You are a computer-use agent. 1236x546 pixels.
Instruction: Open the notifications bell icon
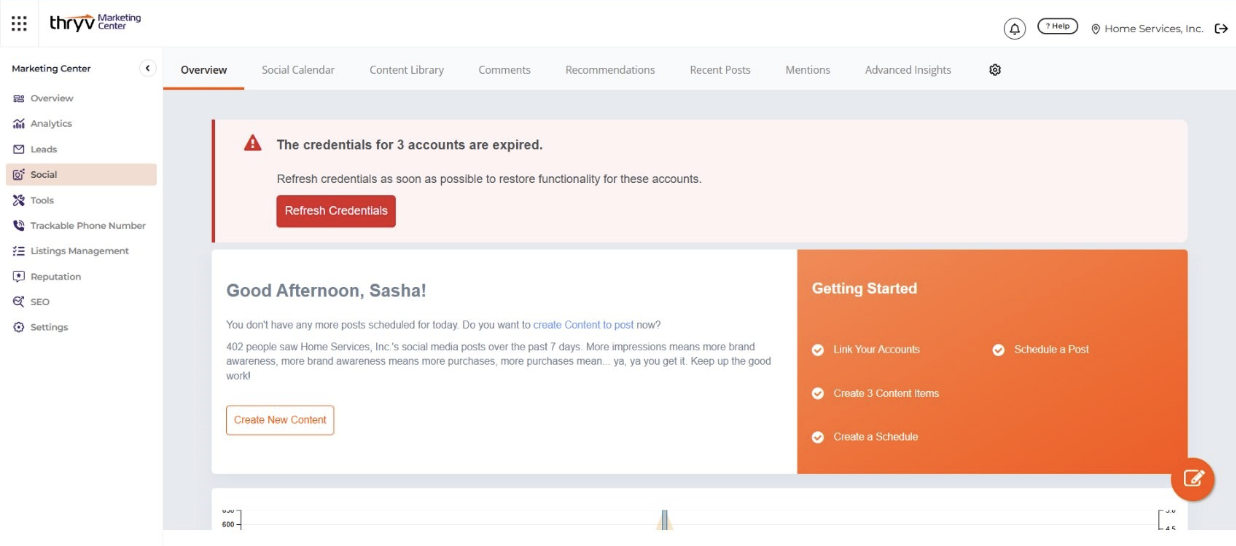[1015, 29]
